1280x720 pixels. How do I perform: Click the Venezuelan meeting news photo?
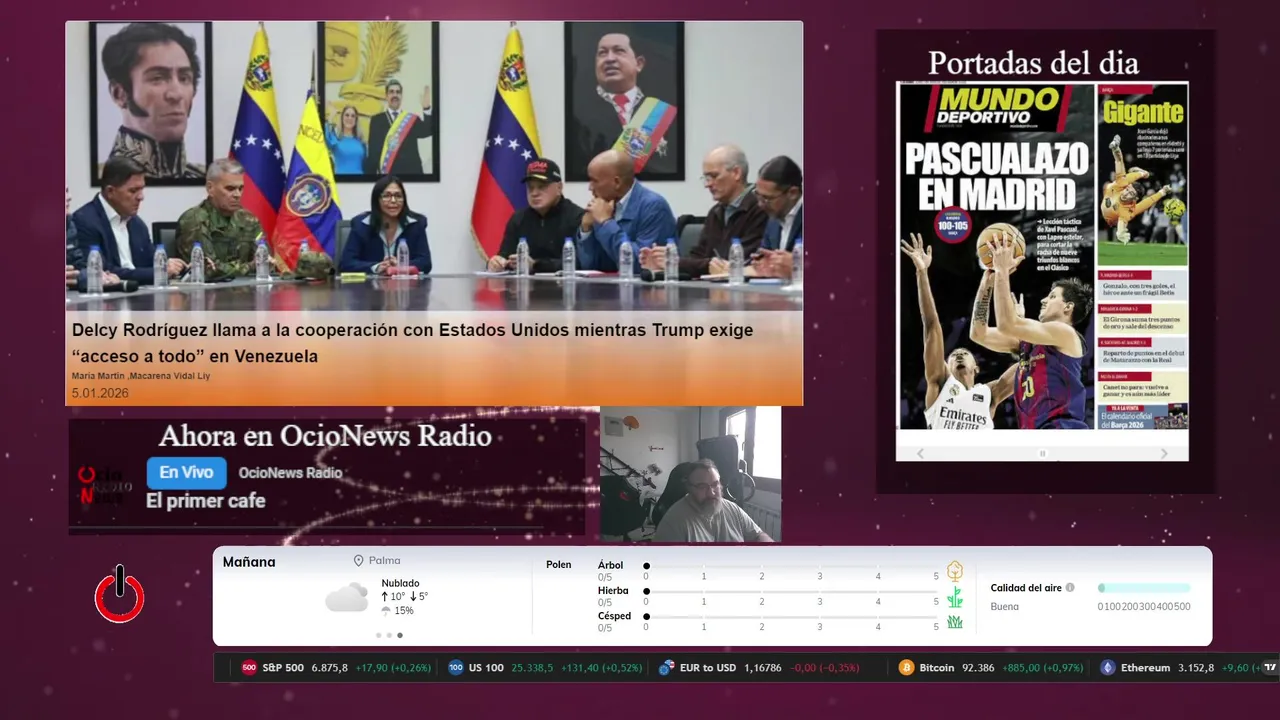click(434, 165)
